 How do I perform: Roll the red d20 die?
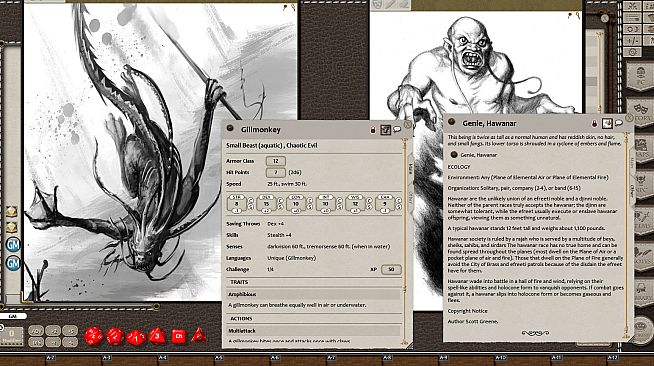click(x=93, y=336)
